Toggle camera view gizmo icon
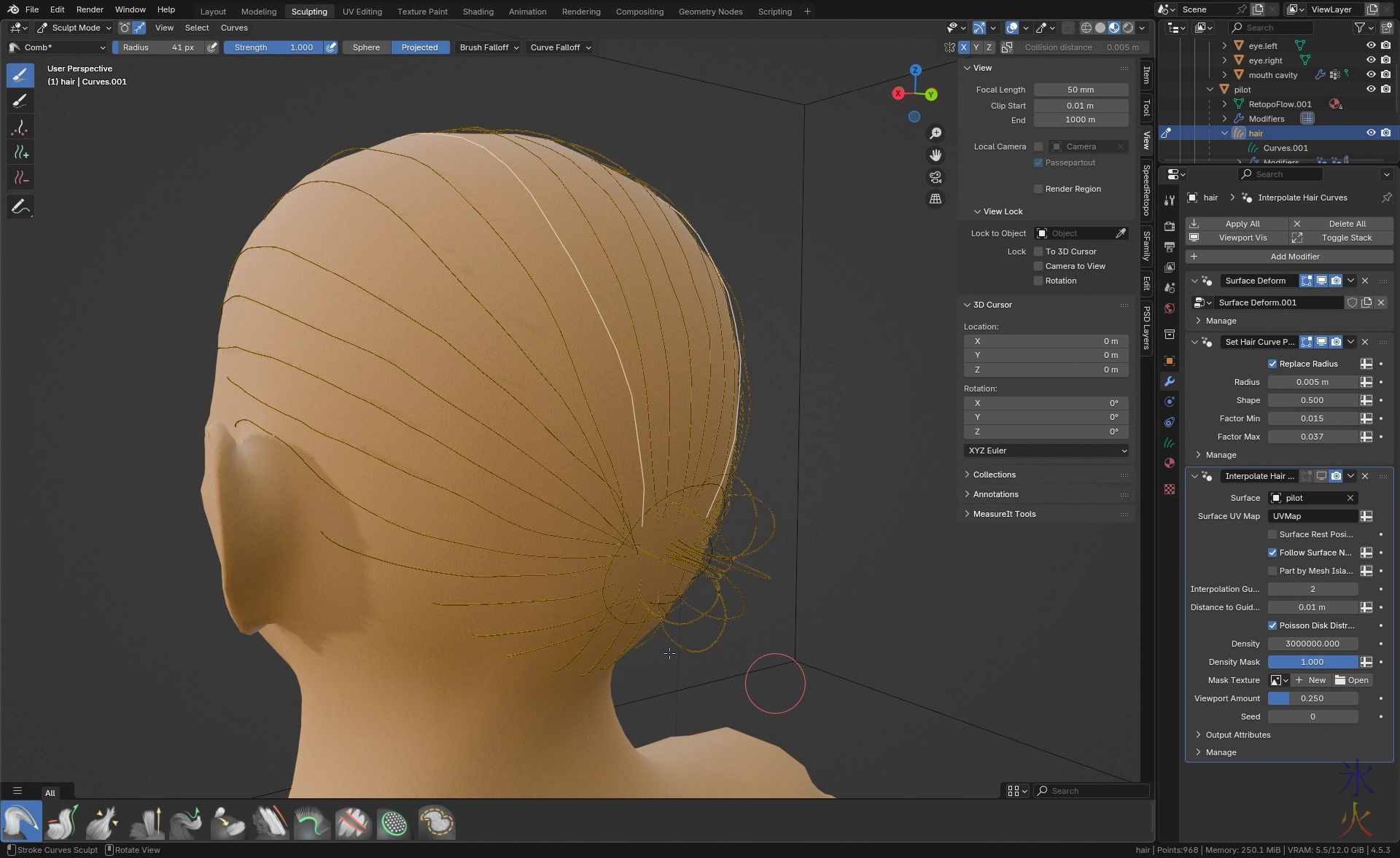 point(936,177)
